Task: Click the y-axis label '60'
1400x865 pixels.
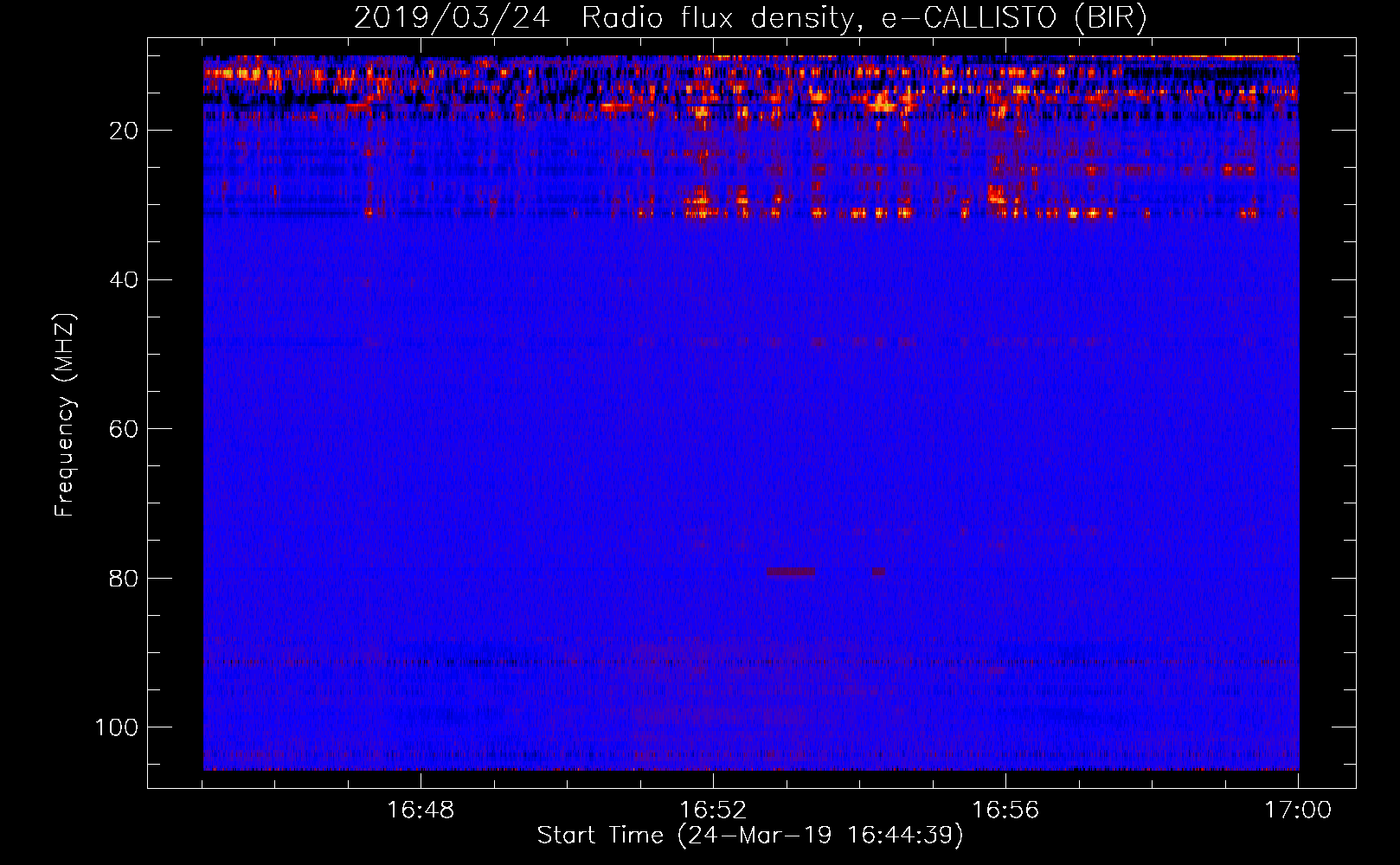Action: 125,429
